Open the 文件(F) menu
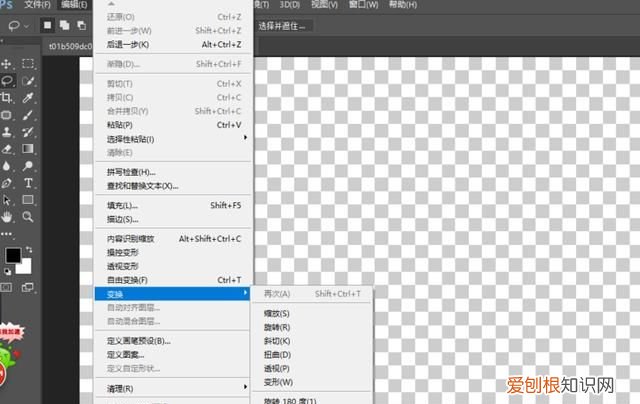Image resolution: width=640 pixels, height=404 pixels. tap(37, 5)
